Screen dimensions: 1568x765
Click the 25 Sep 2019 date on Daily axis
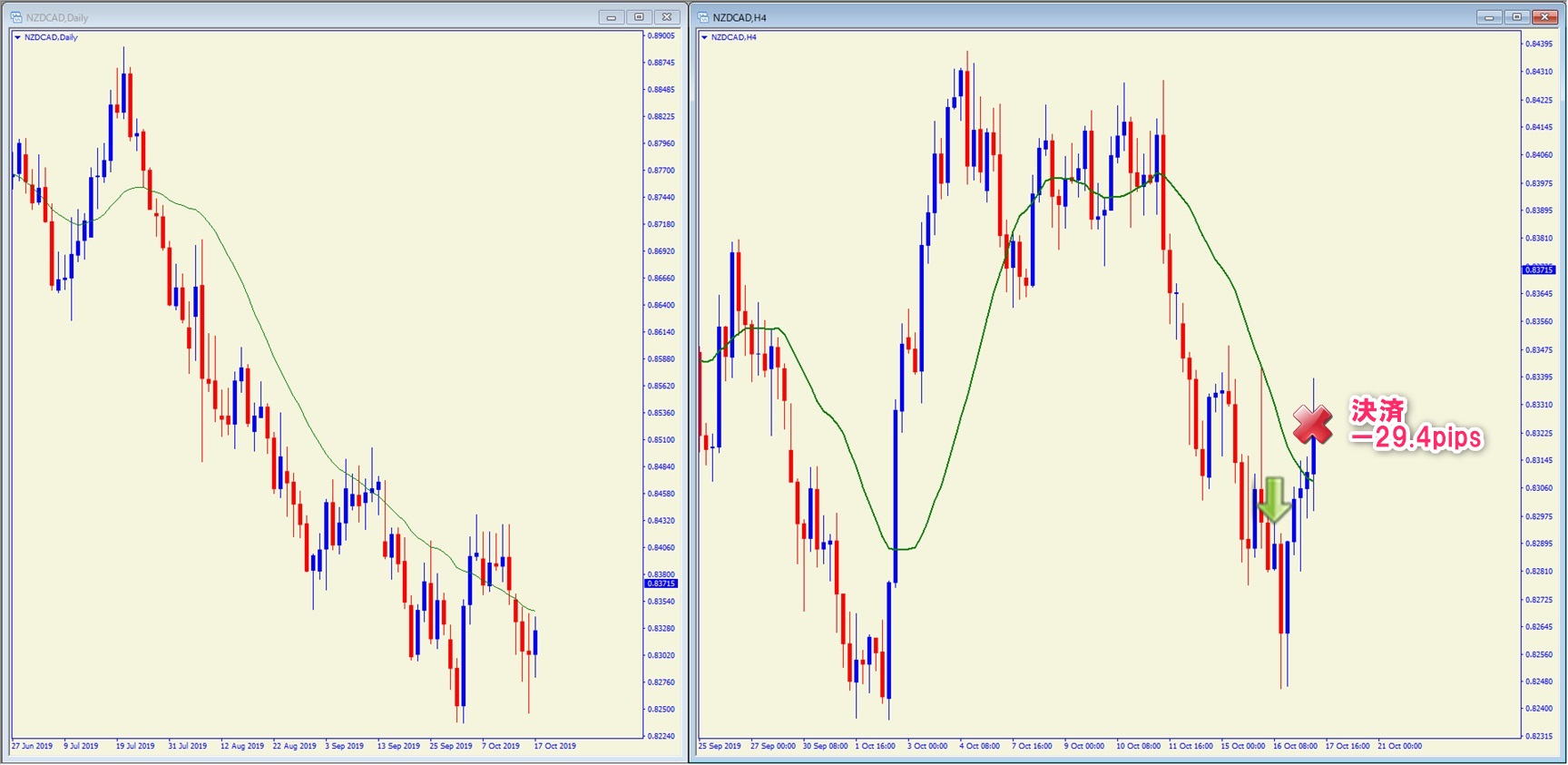(451, 746)
